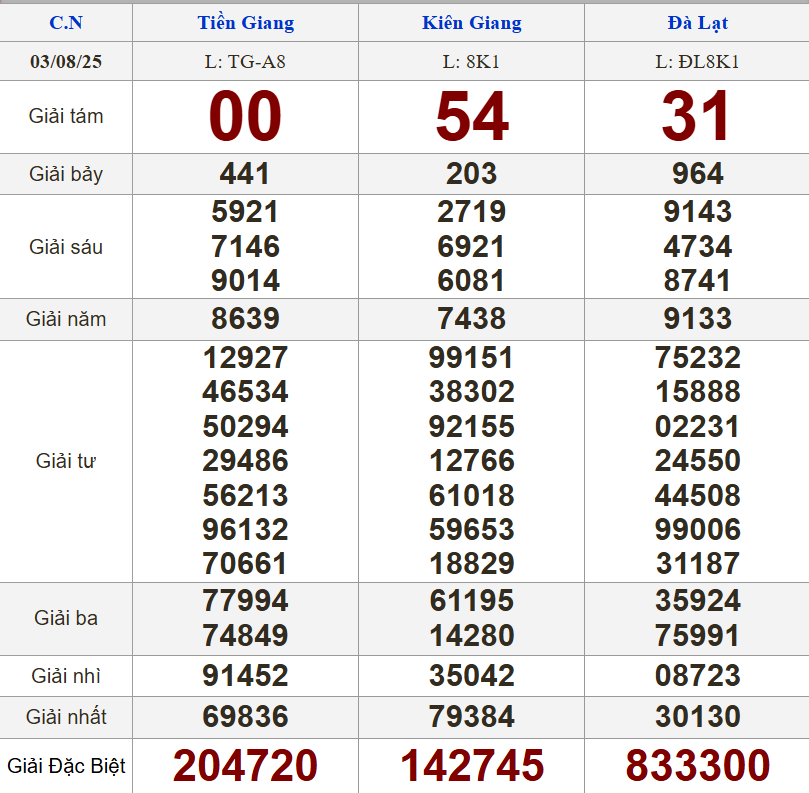Click the C.N day header link

click(66, 23)
